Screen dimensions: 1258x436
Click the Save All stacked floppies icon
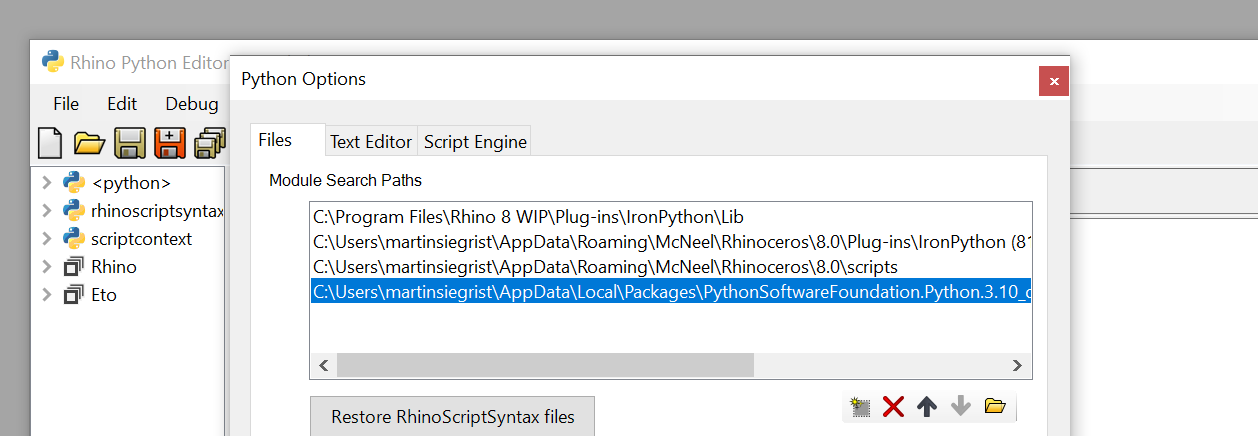(209, 143)
